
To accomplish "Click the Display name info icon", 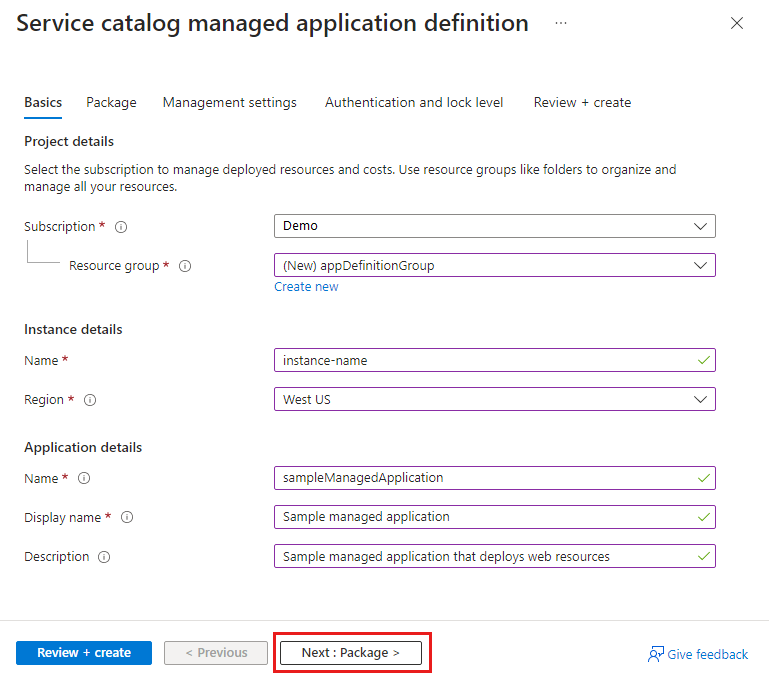I will tap(127, 518).
